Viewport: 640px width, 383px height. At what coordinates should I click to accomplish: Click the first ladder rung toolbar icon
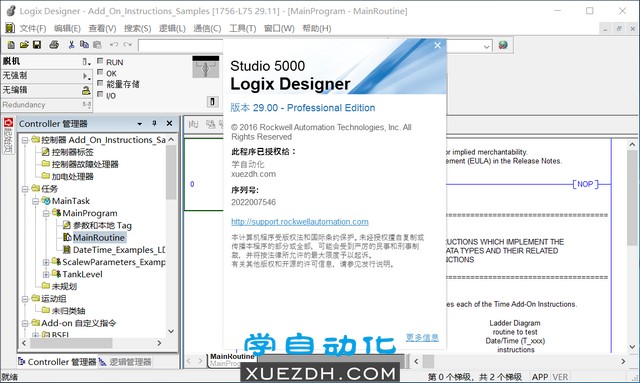pyautogui.click(x=193, y=124)
